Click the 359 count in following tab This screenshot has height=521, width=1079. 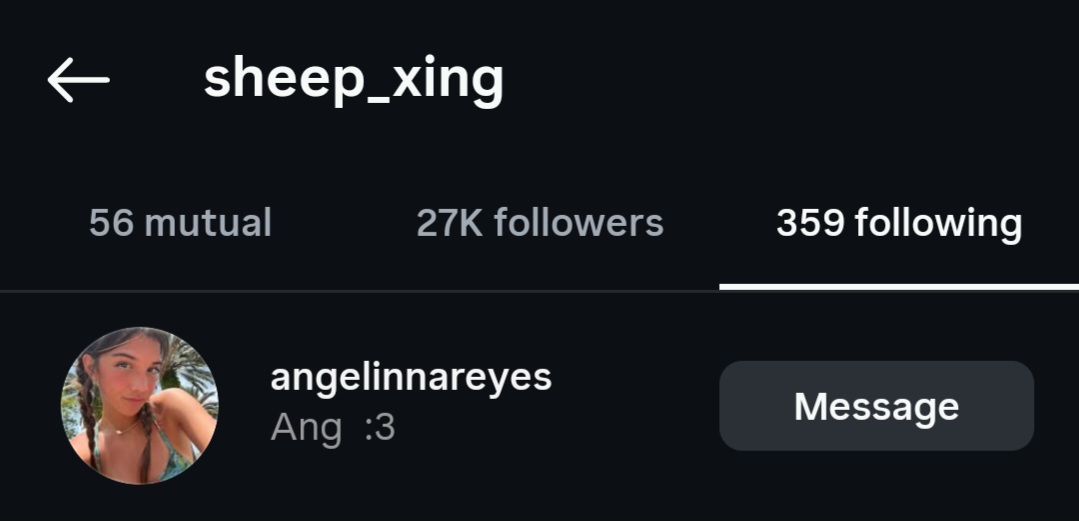pos(810,223)
